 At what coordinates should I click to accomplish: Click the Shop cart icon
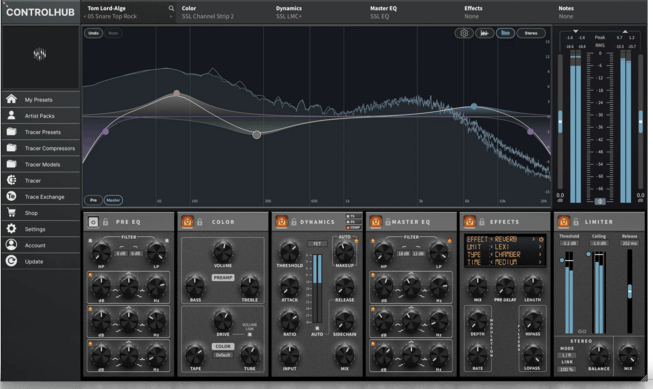(11, 212)
